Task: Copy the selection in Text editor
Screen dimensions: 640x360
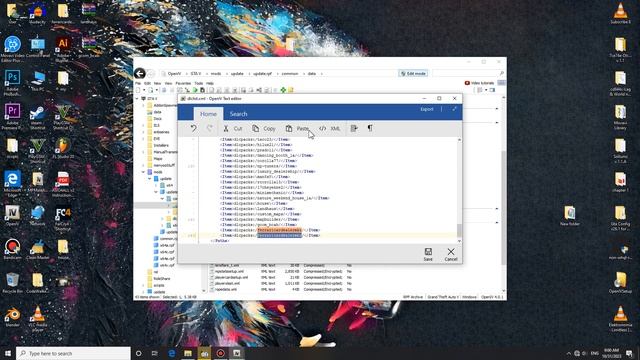Action: click(264, 128)
